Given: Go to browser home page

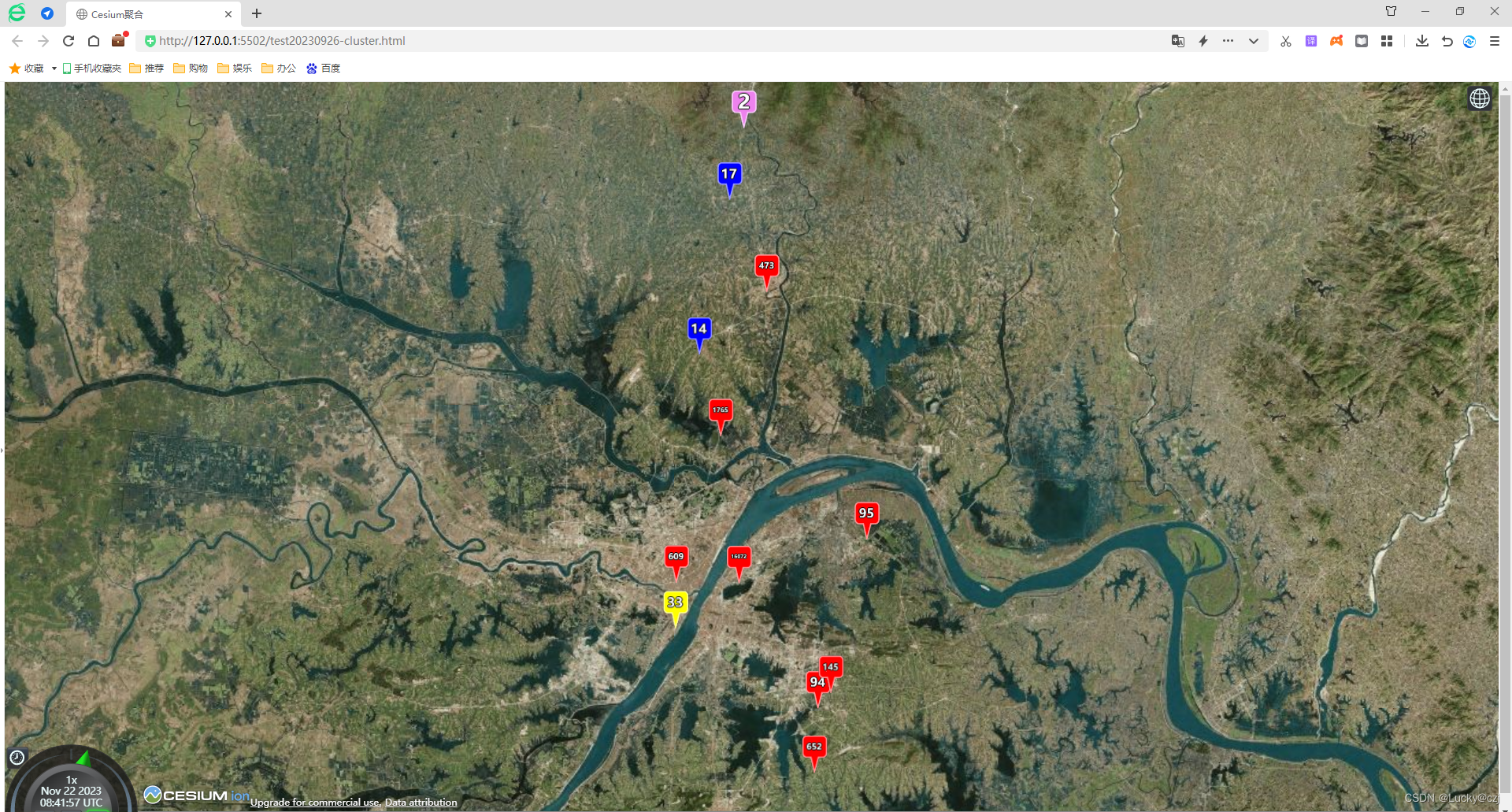Looking at the screenshot, I should [94, 41].
